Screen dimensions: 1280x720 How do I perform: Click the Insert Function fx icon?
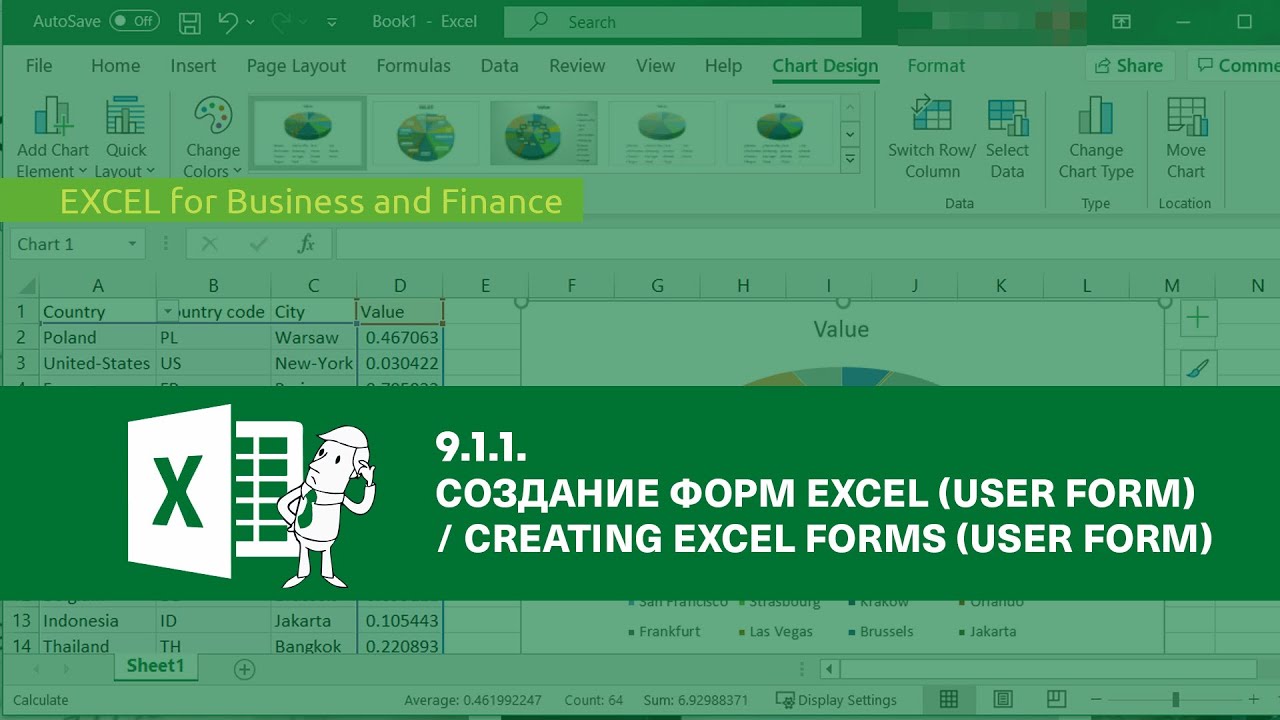point(307,244)
